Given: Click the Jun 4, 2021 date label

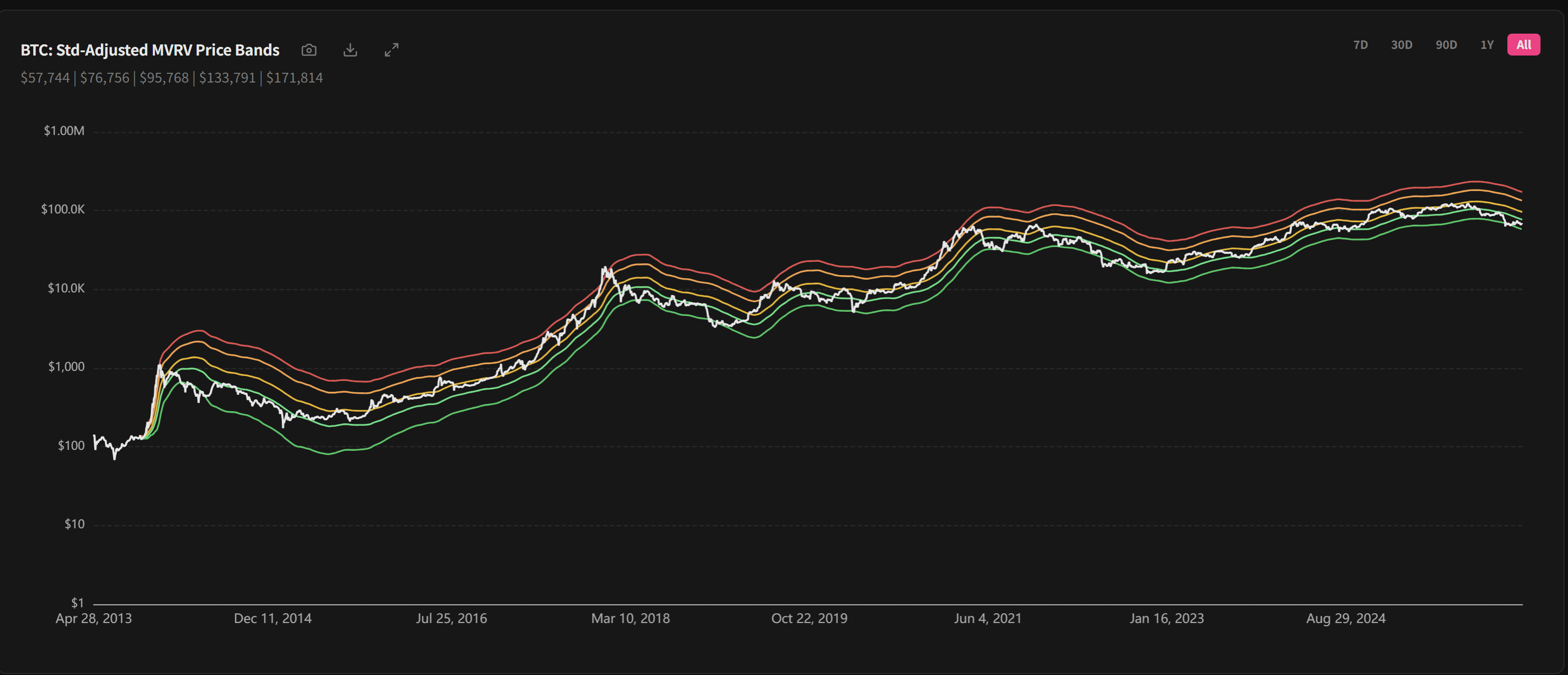Looking at the screenshot, I should pyautogui.click(x=987, y=618).
